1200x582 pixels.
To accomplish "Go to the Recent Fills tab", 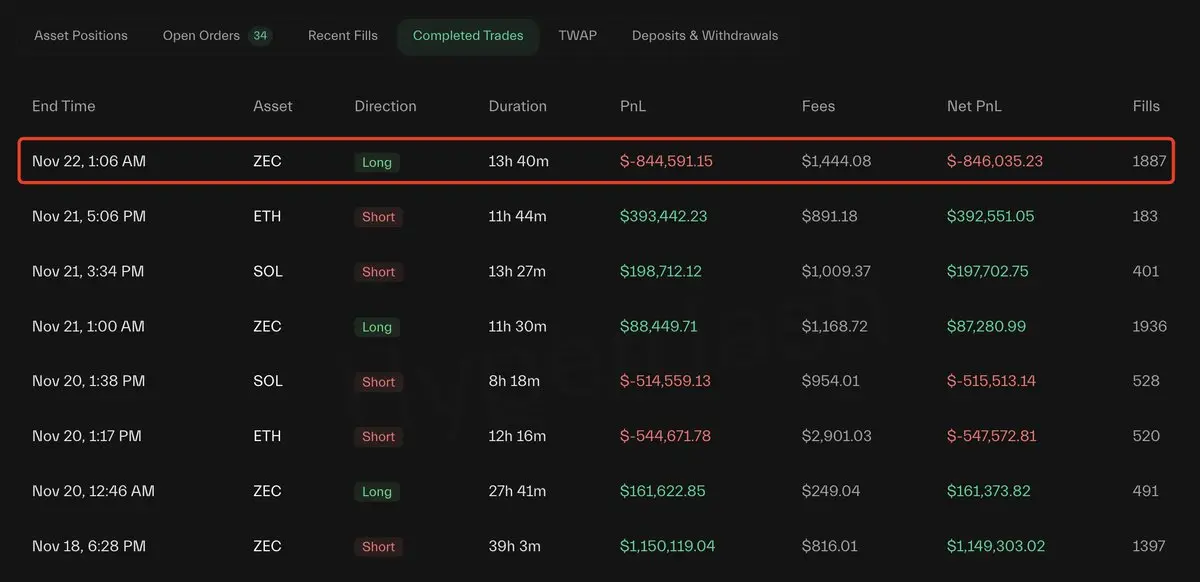I will click(343, 36).
